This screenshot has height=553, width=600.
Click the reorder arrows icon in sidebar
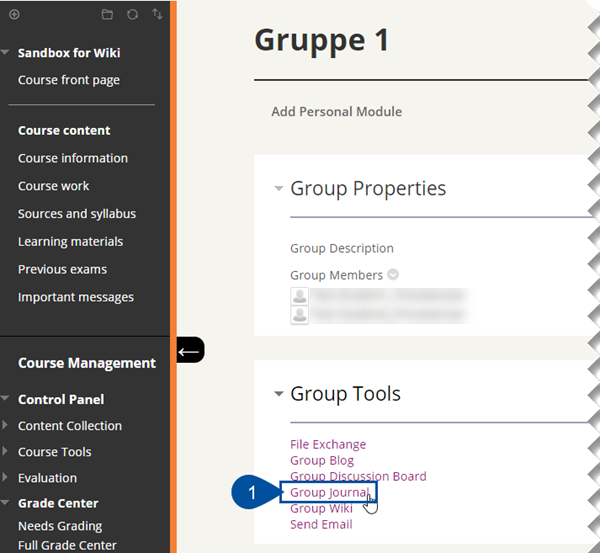click(x=157, y=14)
